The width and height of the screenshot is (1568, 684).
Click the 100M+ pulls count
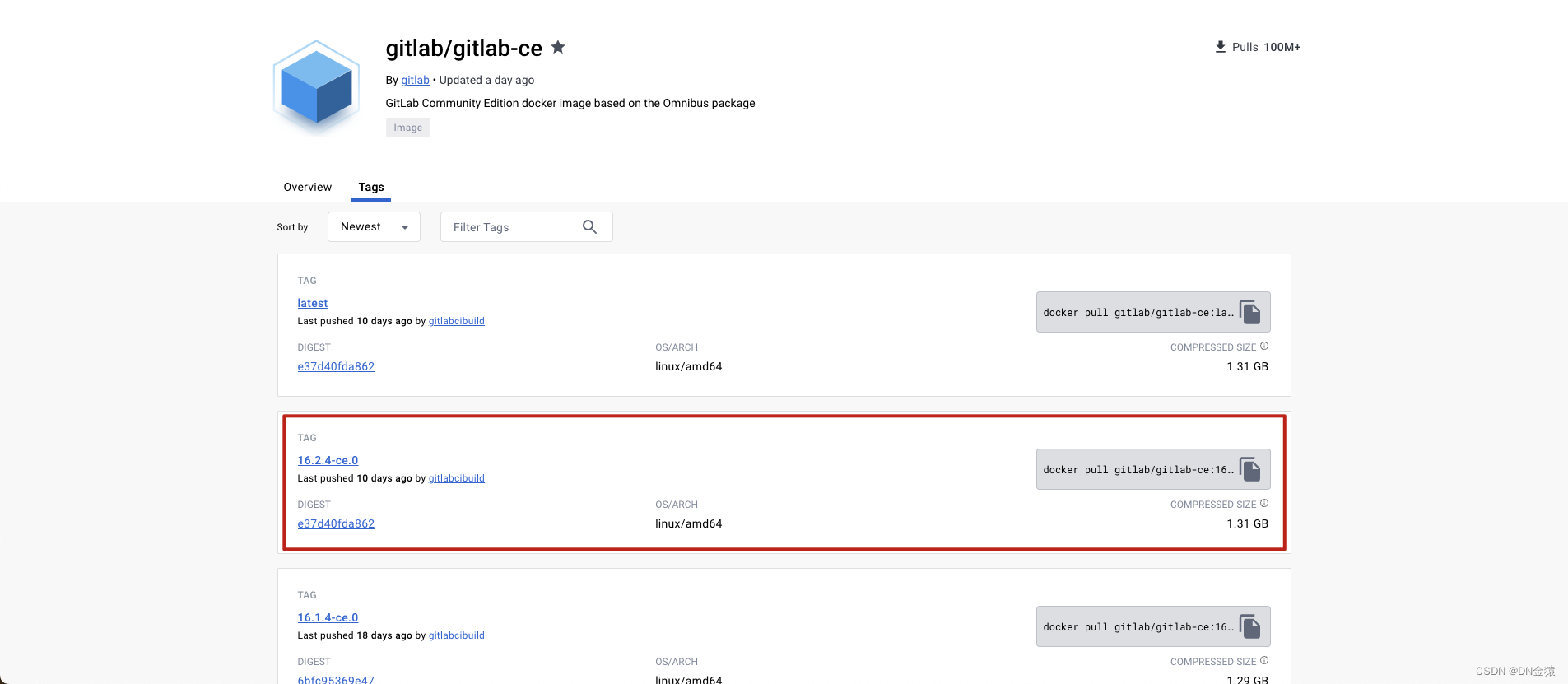(1282, 47)
